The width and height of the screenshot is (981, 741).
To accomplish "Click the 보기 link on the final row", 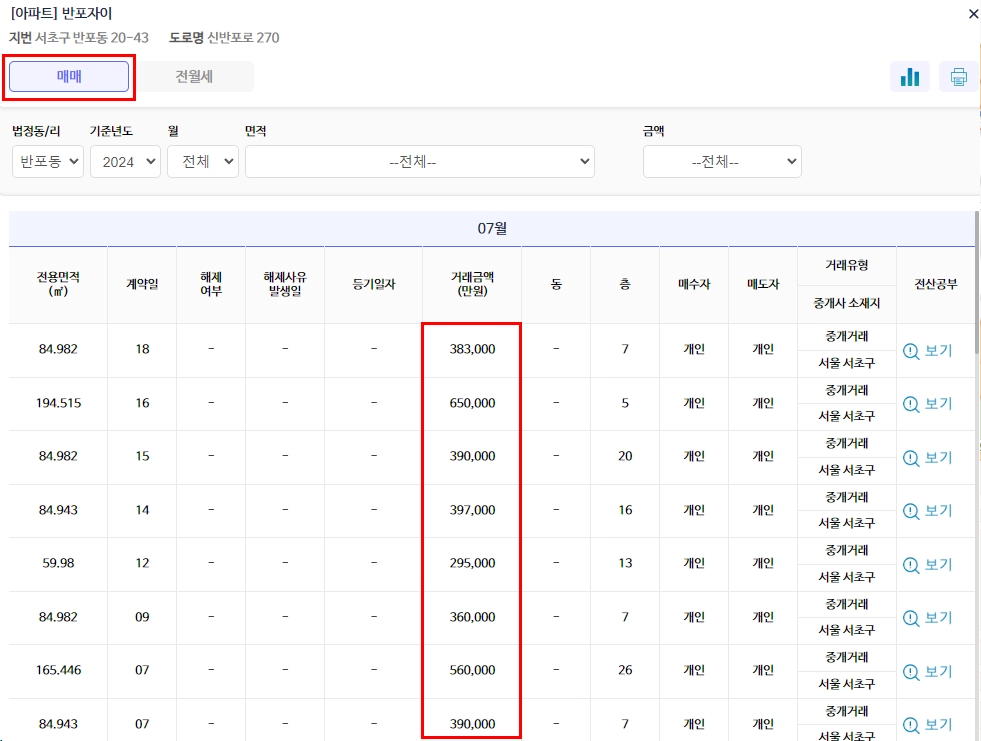I will 930,724.
